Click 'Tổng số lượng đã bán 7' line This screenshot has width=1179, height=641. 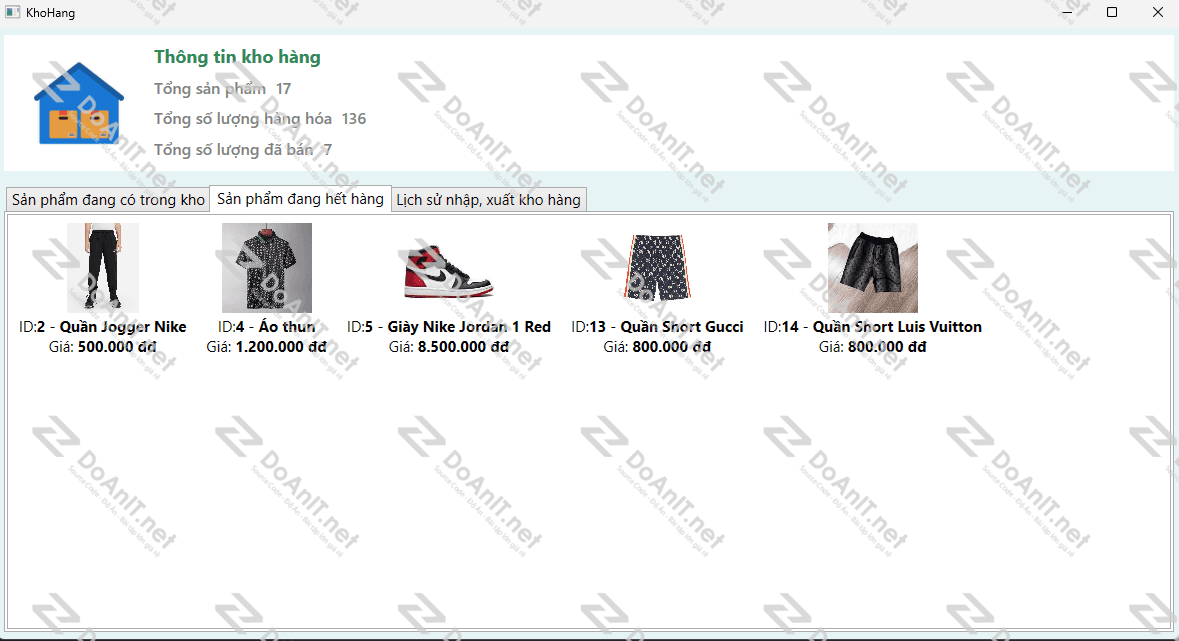tap(243, 150)
